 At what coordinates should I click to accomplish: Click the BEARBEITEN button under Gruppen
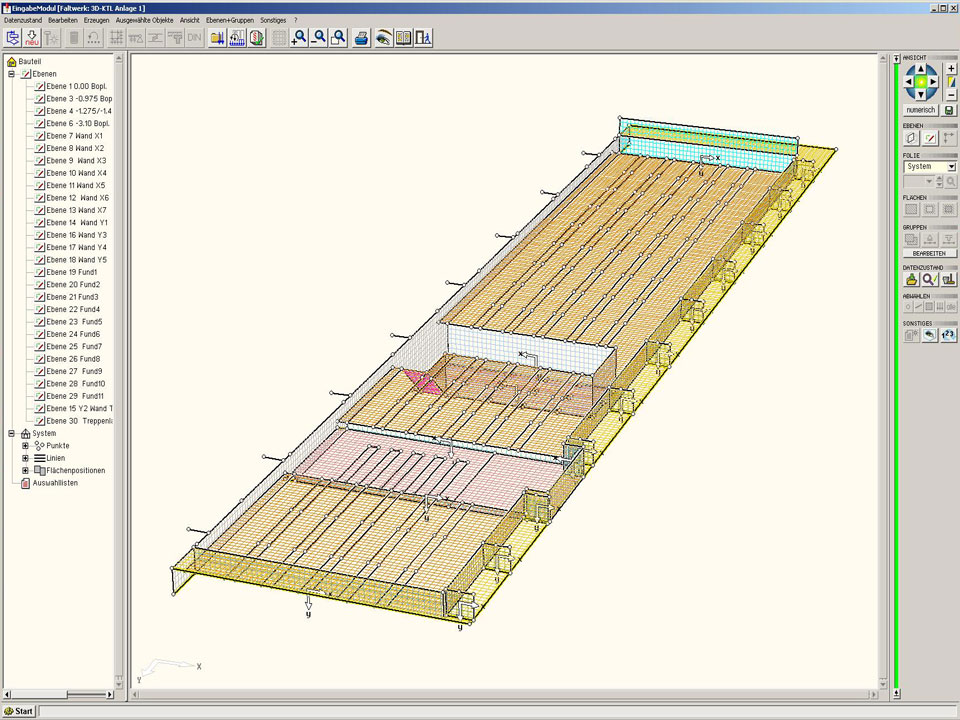[929, 254]
